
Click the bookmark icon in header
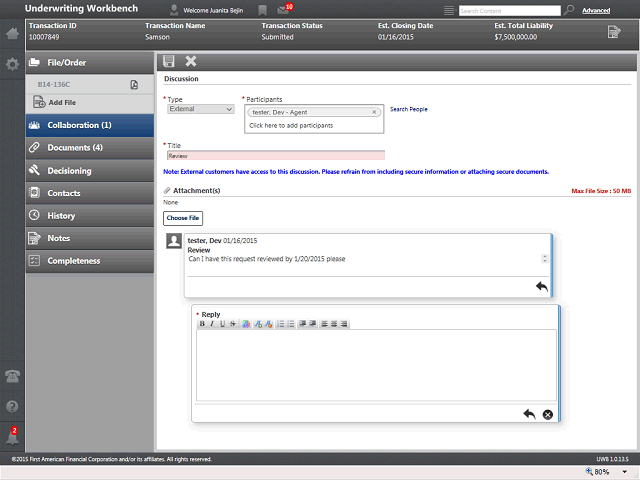tap(262, 11)
